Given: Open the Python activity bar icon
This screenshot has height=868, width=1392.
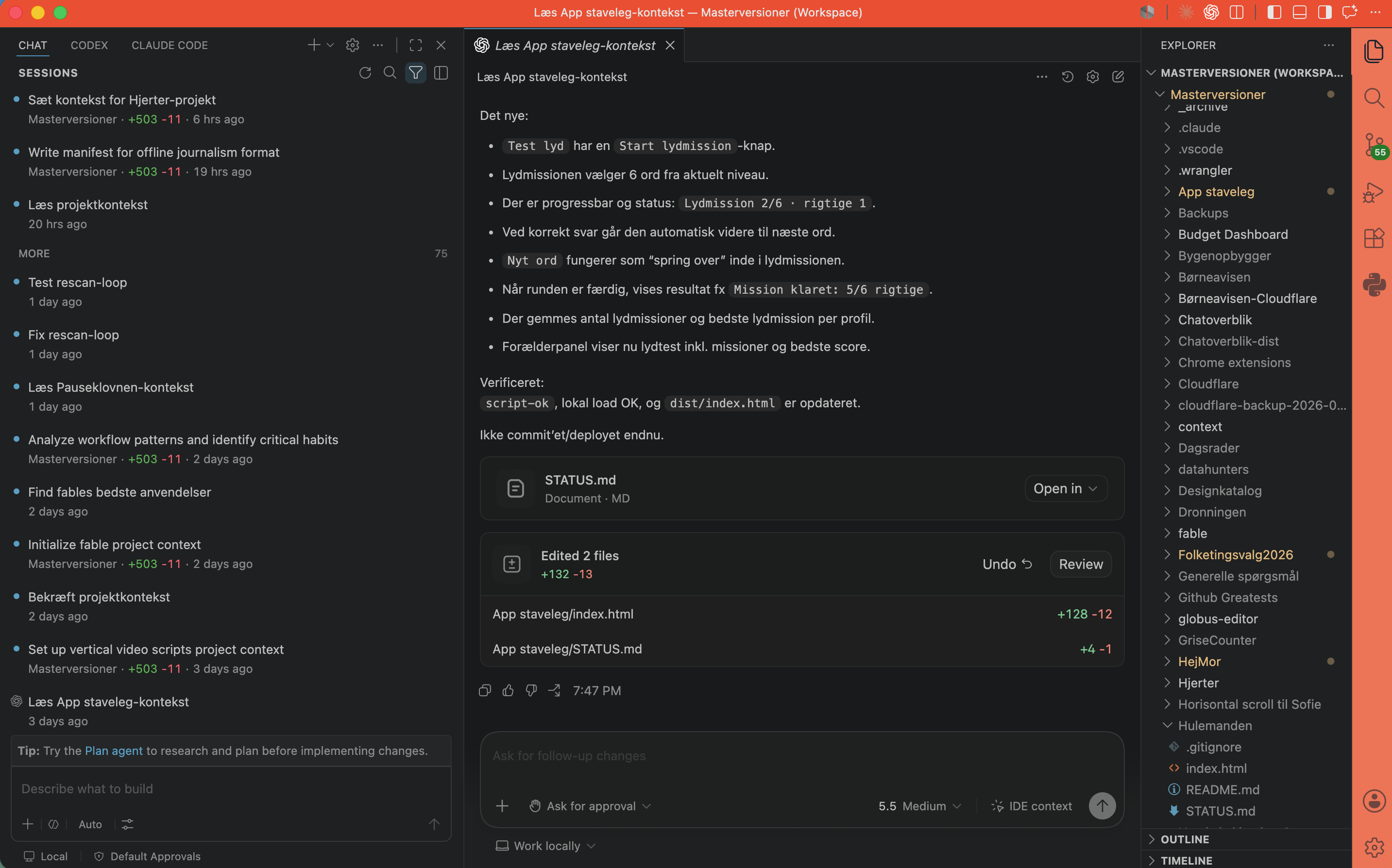Looking at the screenshot, I should coord(1373,285).
